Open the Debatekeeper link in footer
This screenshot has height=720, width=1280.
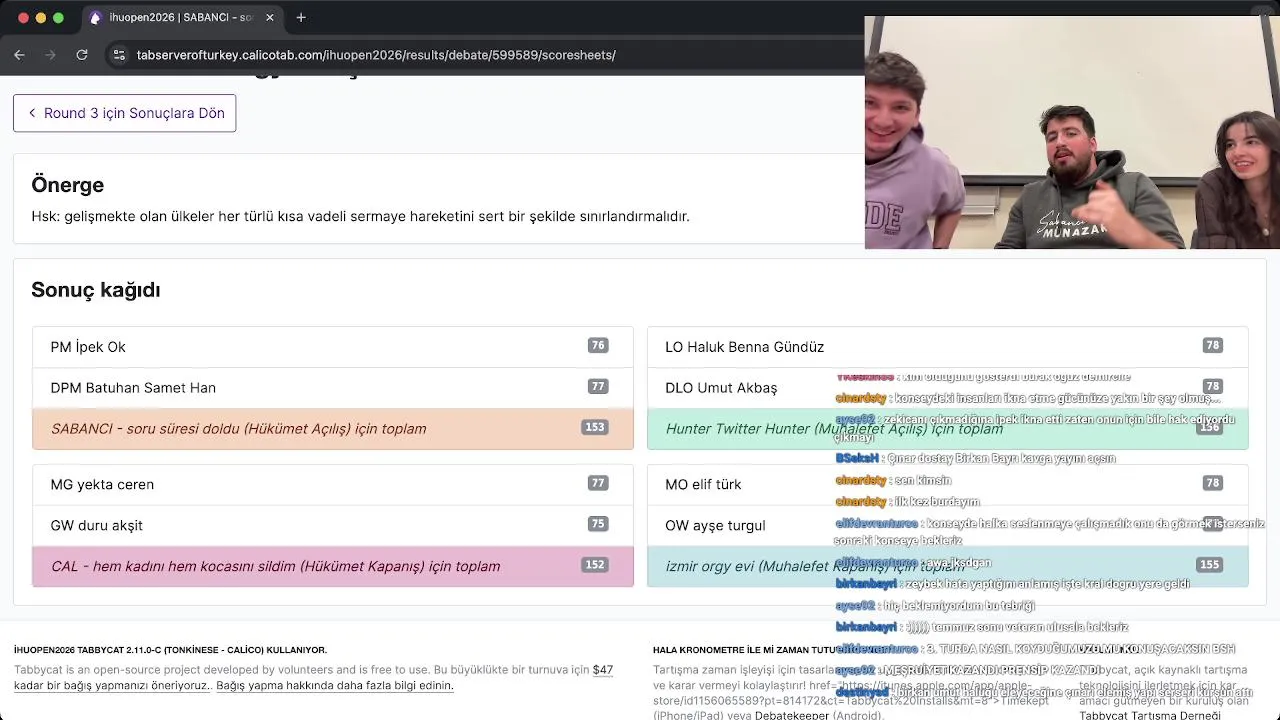coord(794,716)
